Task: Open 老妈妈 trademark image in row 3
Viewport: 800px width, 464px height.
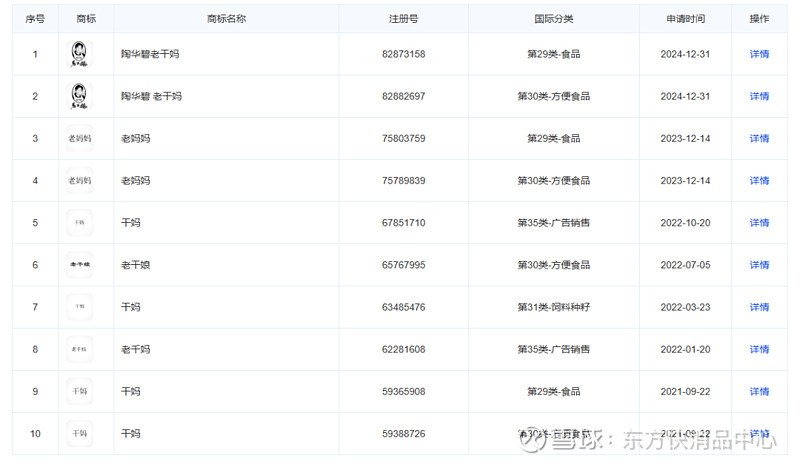Action: pyautogui.click(x=79, y=138)
